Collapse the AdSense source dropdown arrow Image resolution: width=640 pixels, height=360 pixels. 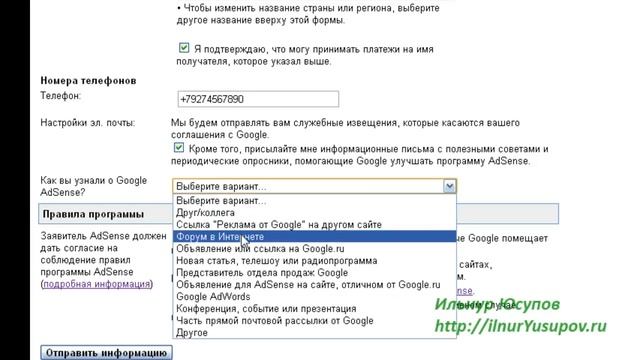449,186
